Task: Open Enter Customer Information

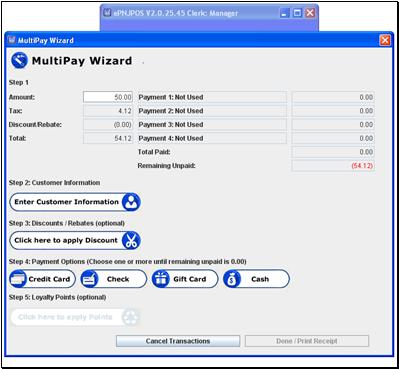Action: 75,202
